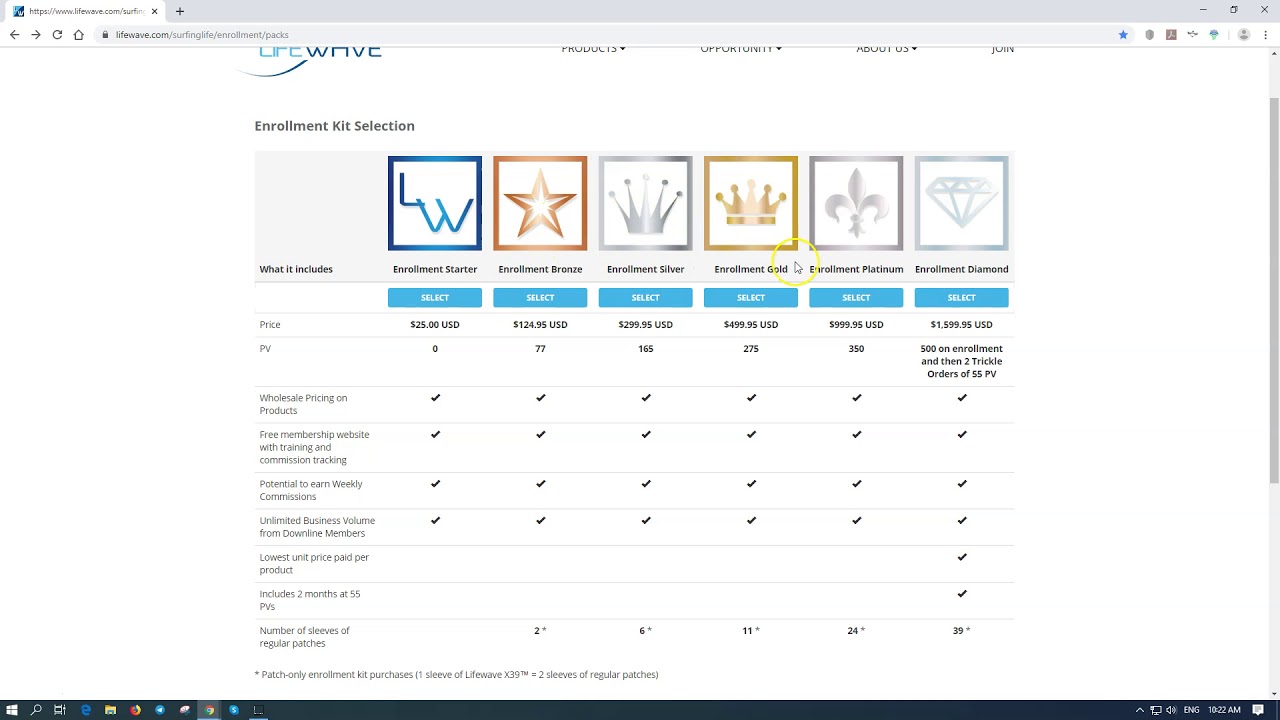Select the Enrollment Diamond kit
Image resolution: width=1280 pixels, height=720 pixels.
coord(961,297)
